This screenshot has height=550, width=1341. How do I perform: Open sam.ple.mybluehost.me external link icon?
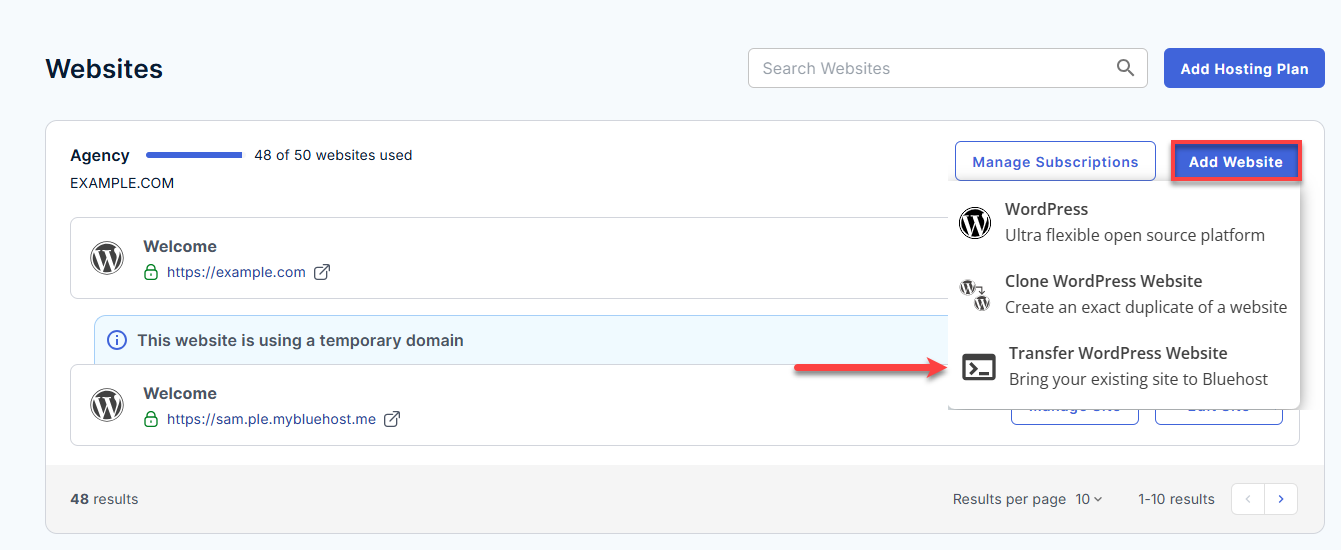393,419
